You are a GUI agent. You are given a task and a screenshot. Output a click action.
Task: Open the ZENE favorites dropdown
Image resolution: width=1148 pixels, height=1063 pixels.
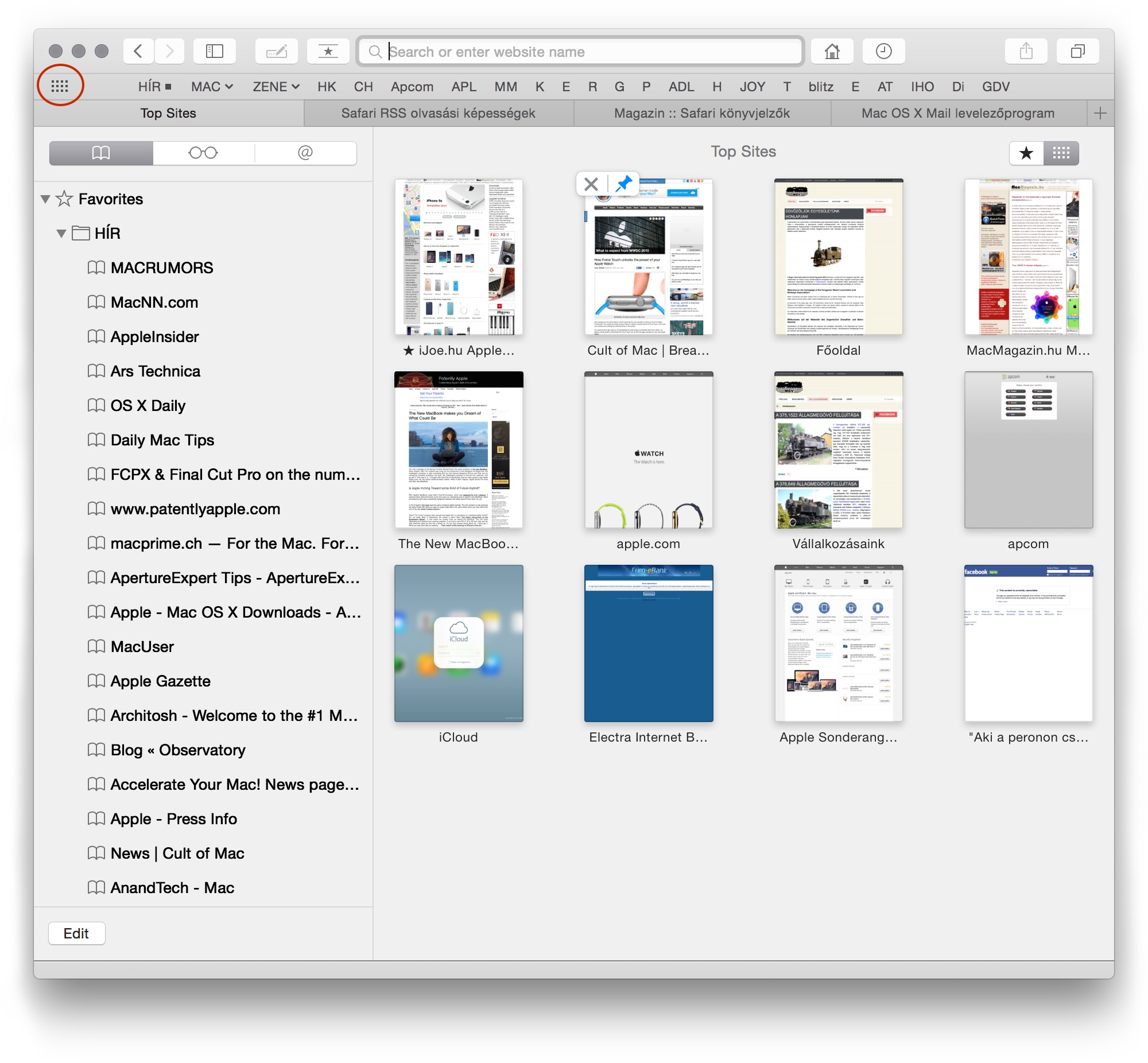click(276, 87)
